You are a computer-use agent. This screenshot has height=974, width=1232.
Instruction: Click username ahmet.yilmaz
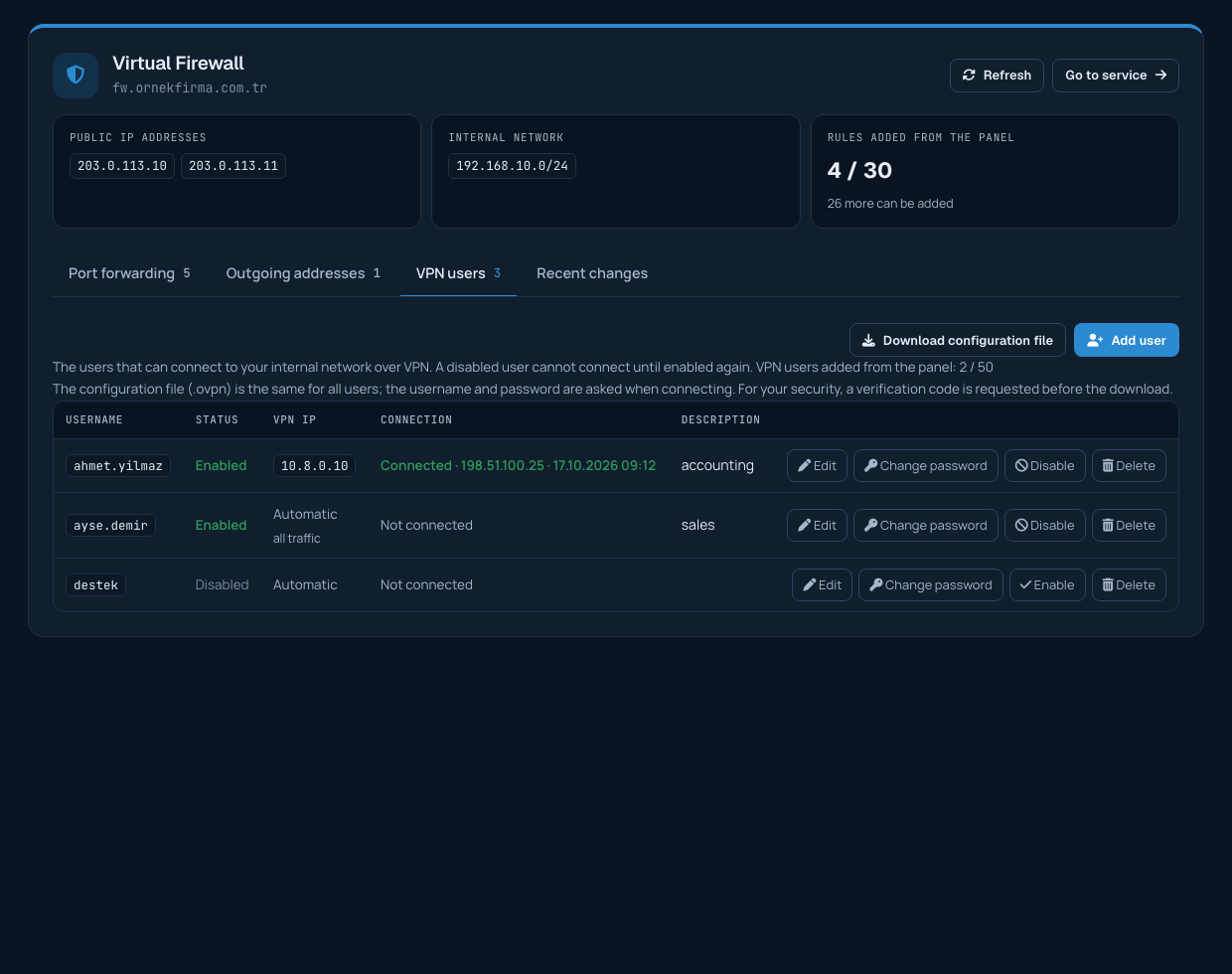(x=118, y=466)
